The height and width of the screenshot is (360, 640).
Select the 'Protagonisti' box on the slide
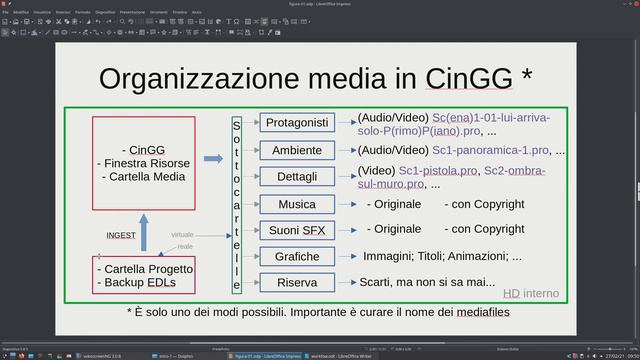[297, 122]
